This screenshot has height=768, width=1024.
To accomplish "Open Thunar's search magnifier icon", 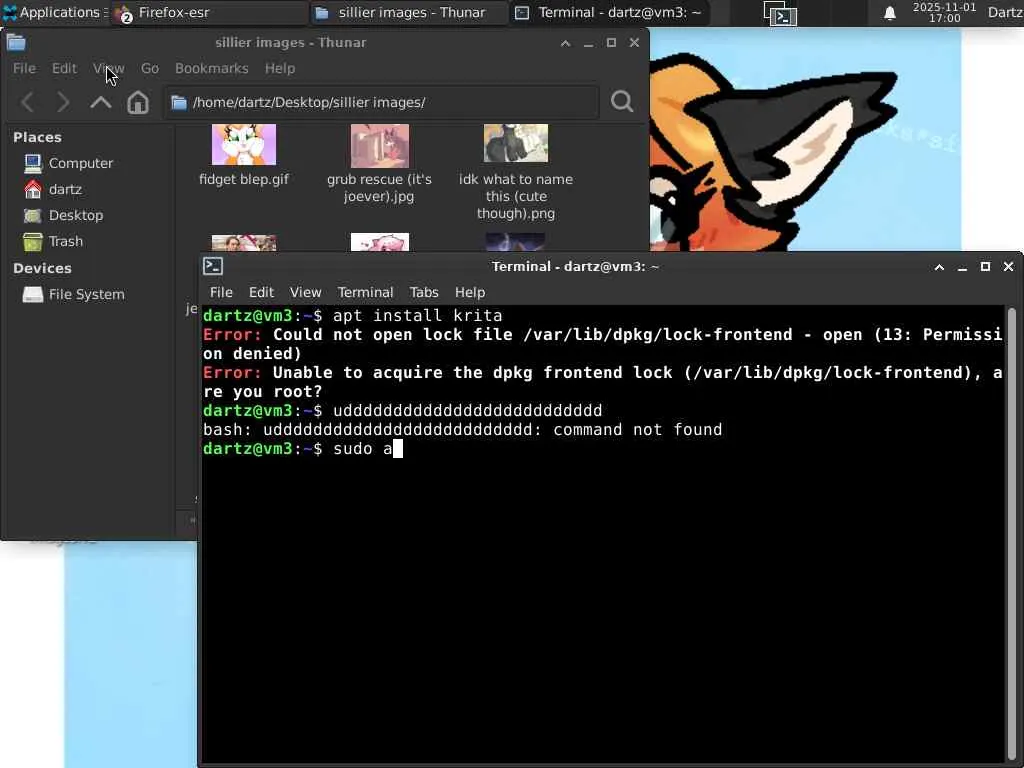I will click(622, 101).
